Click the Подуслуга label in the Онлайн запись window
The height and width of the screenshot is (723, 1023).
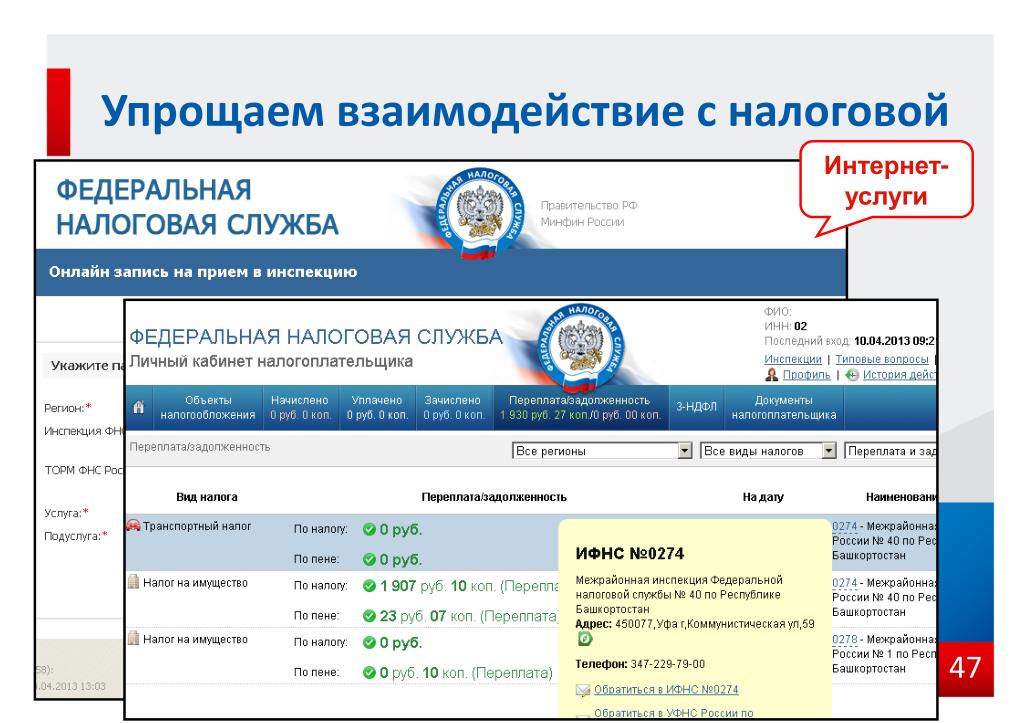point(75,536)
